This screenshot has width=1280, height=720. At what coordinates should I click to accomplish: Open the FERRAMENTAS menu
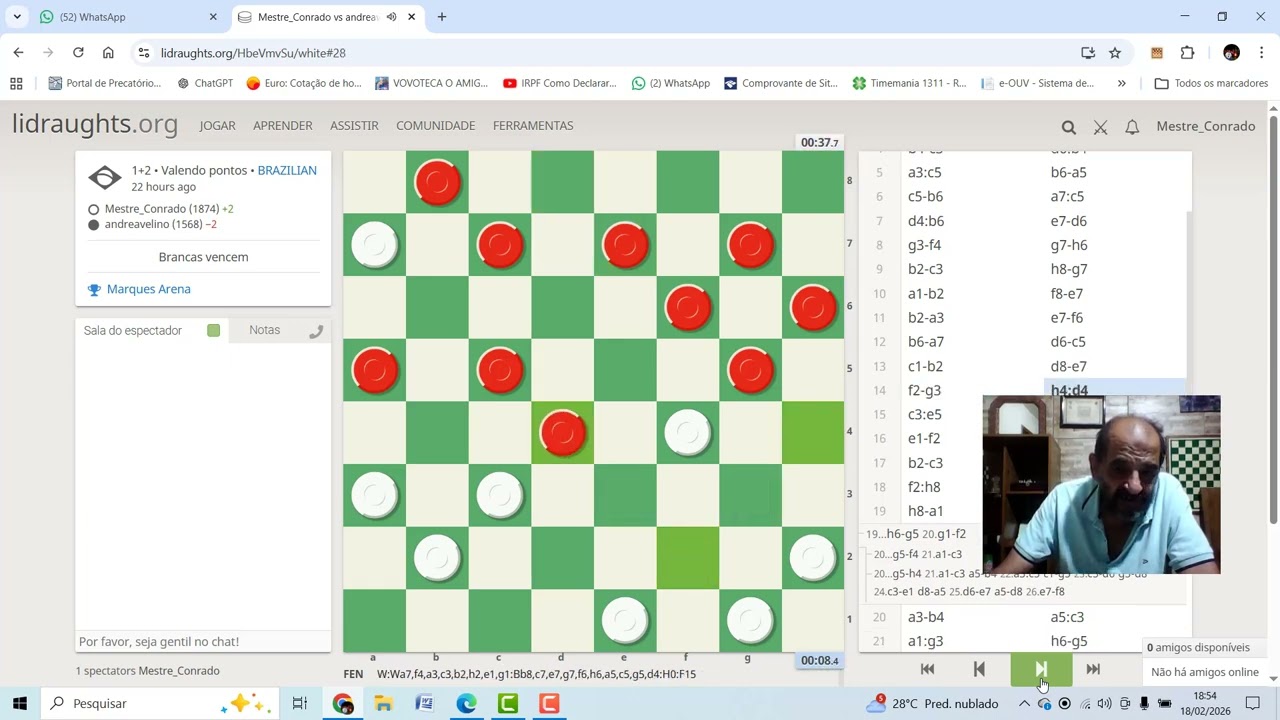(x=533, y=126)
